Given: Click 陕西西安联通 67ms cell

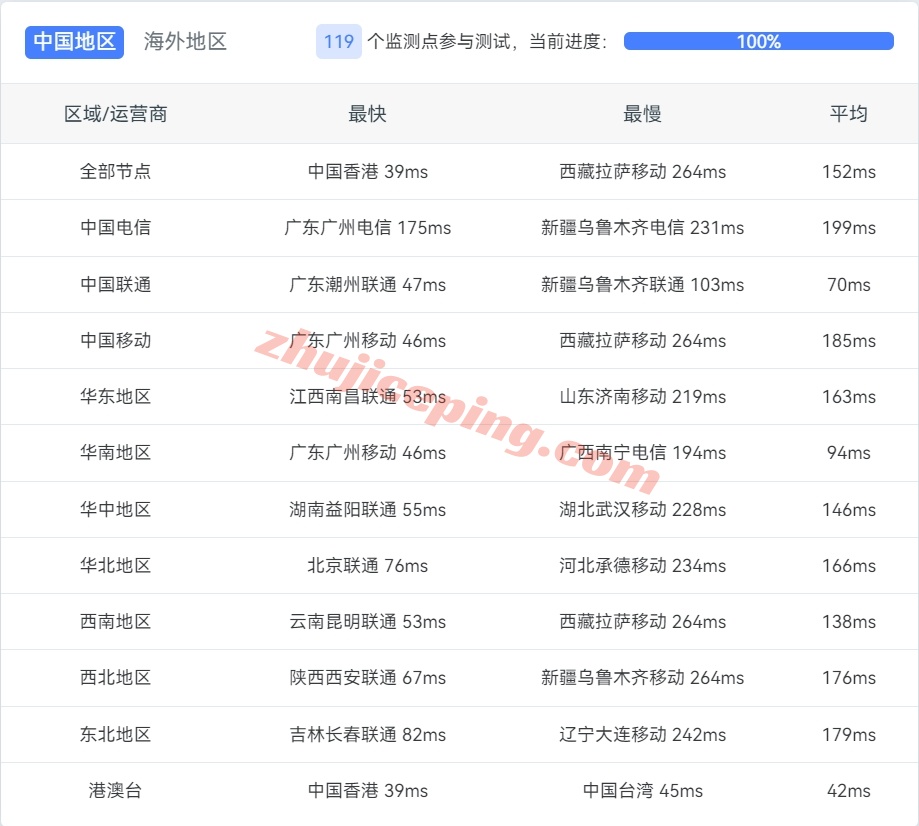Looking at the screenshot, I should 367,678.
